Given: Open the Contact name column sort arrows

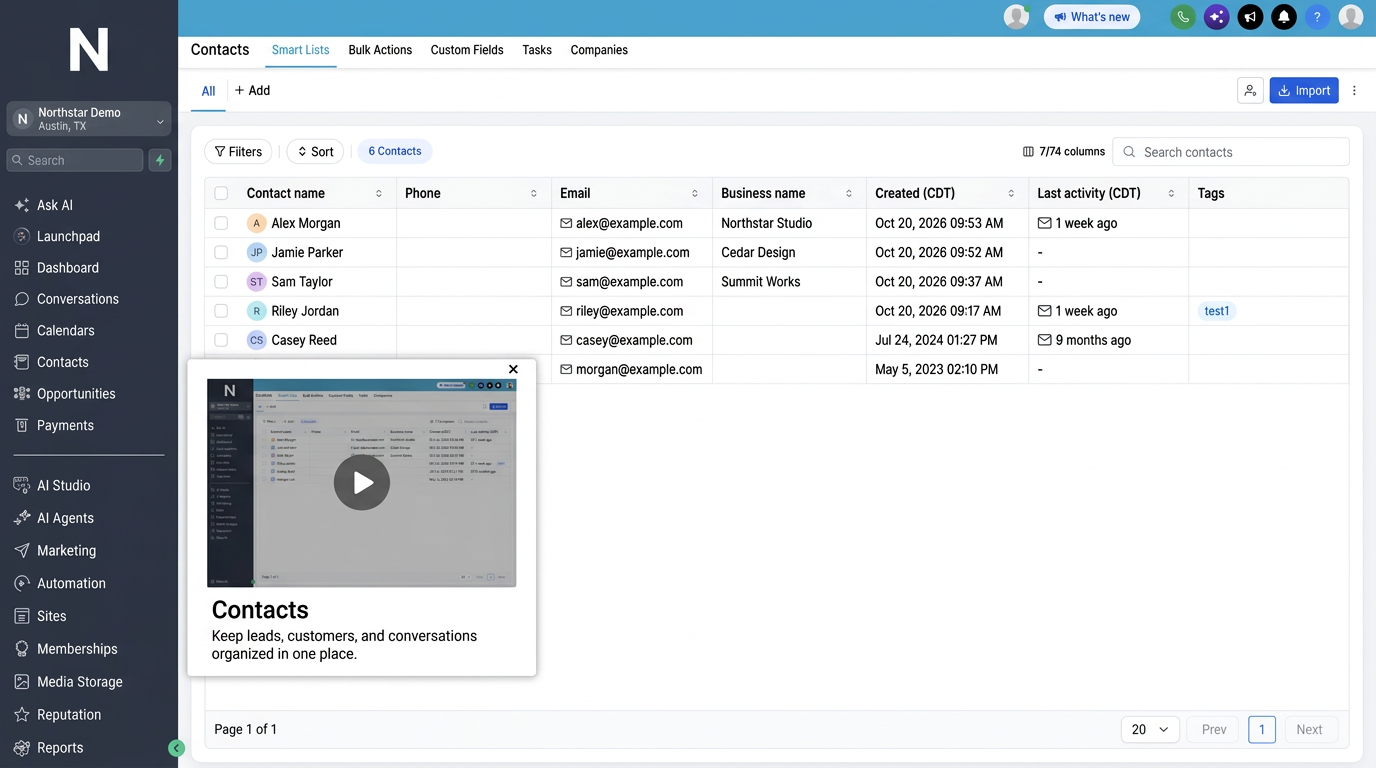Looking at the screenshot, I should point(379,193).
